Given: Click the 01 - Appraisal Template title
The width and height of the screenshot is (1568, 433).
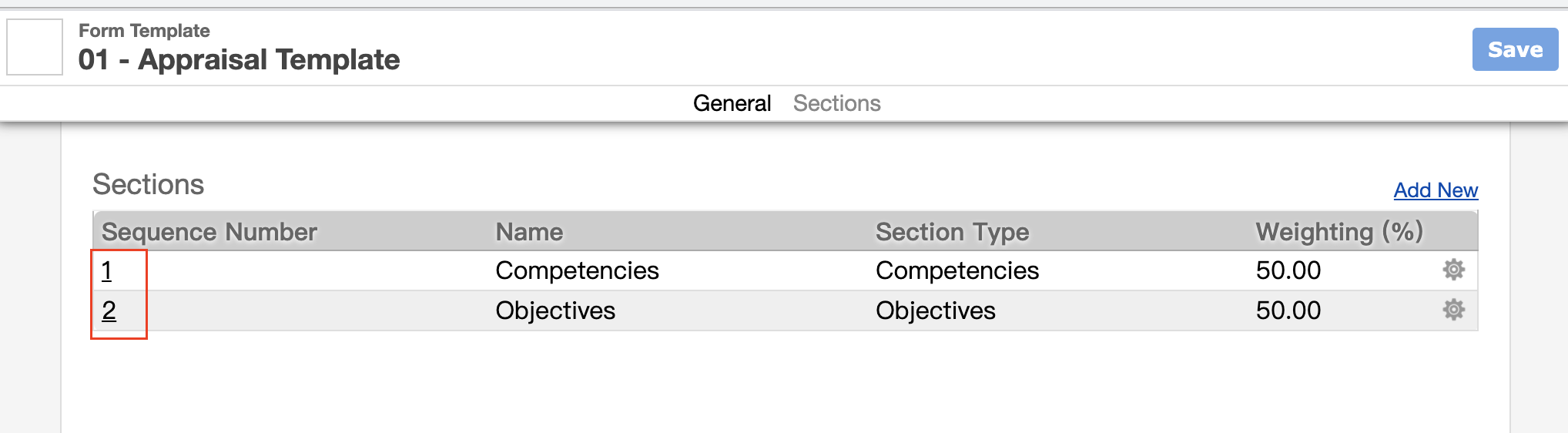Looking at the screenshot, I should 239,59.
